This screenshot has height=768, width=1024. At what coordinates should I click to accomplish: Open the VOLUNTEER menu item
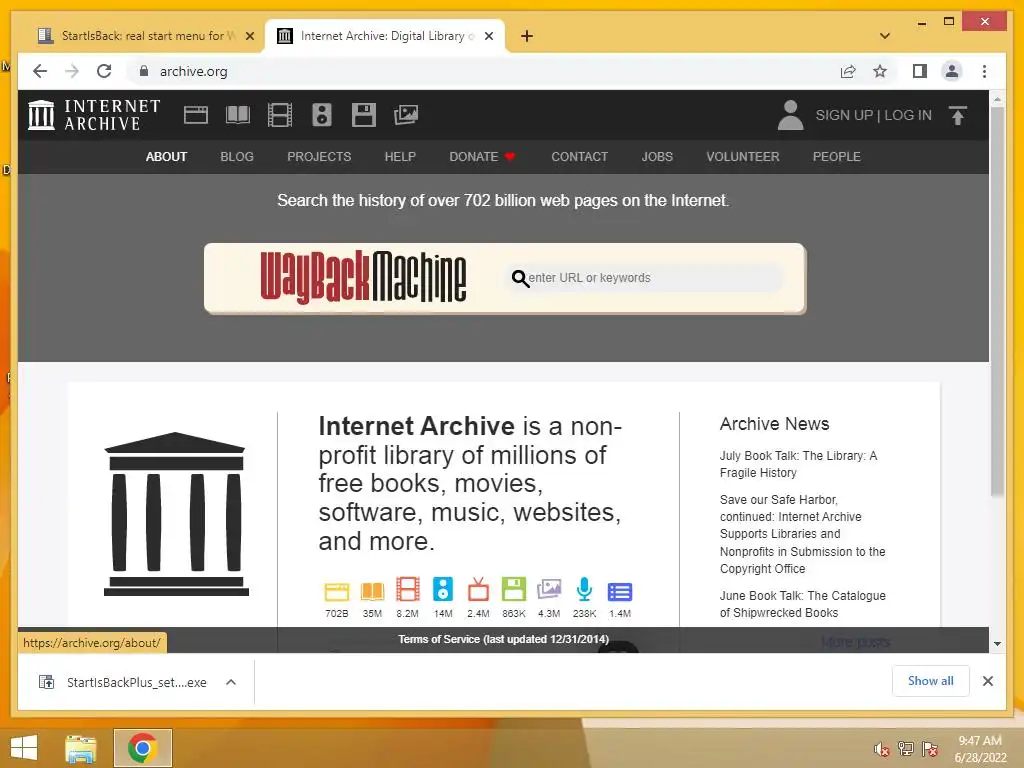[743, 157]
